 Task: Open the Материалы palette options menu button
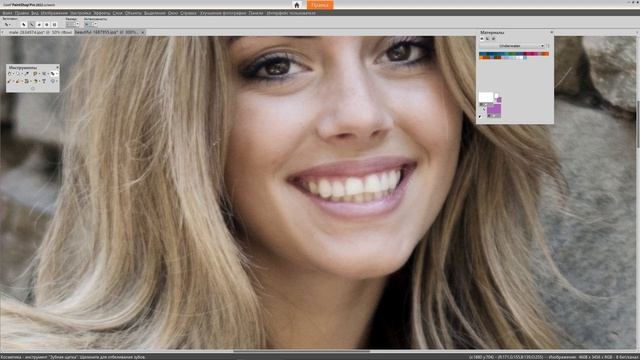pos(549,46)
